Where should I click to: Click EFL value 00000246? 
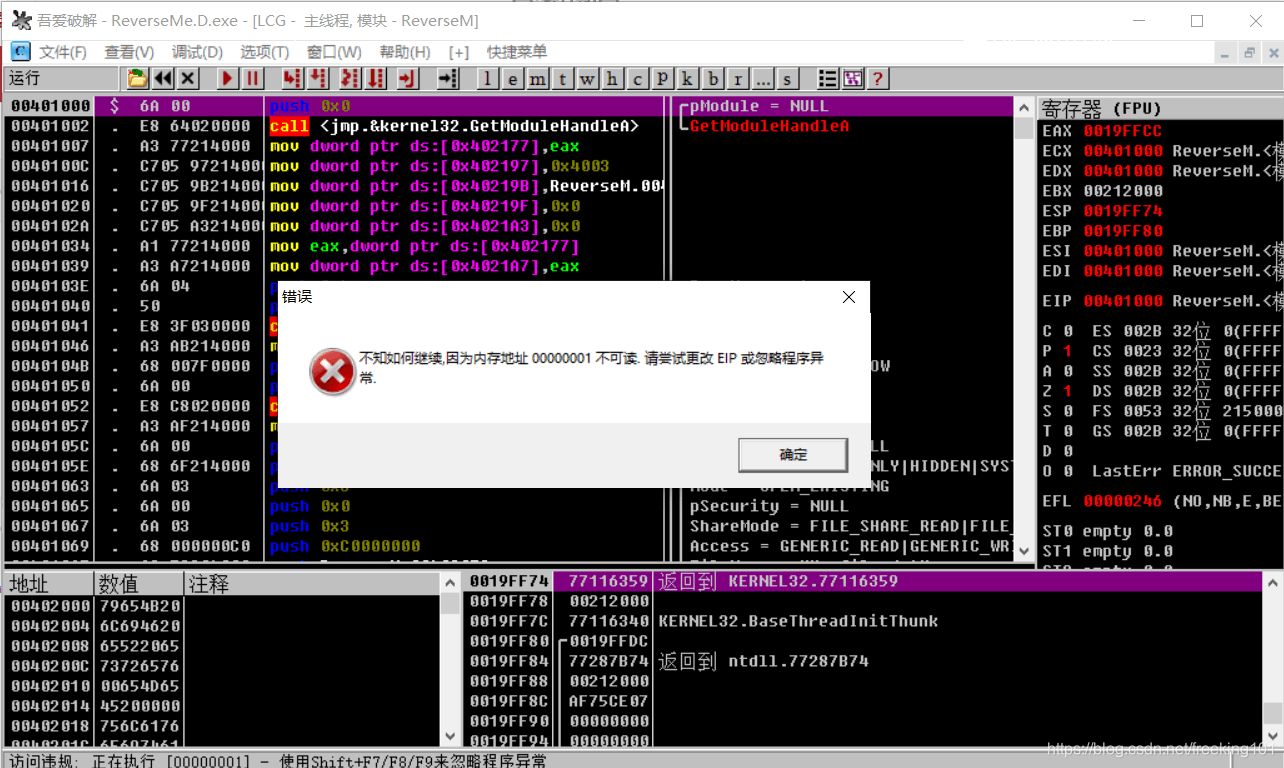click(x=1123, y=501)
